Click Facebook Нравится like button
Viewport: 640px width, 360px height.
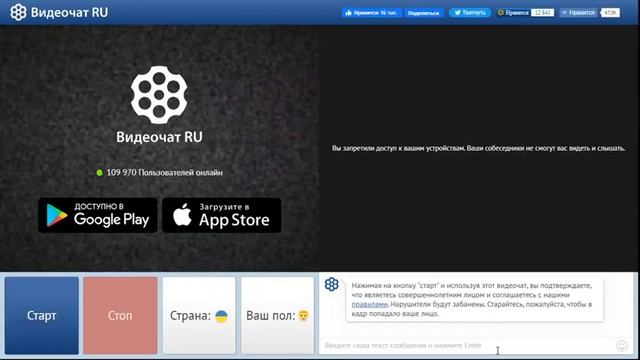pyautogui.click(x=371, y=13)
